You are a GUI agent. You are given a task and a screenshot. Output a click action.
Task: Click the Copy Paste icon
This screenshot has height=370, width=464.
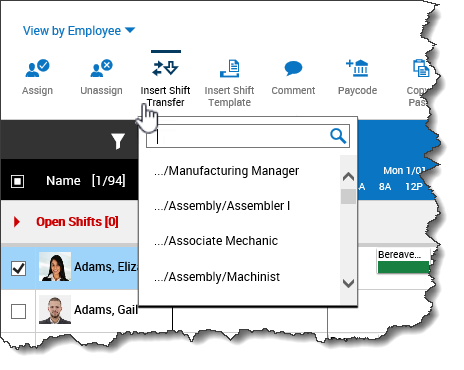pos(421,68)
